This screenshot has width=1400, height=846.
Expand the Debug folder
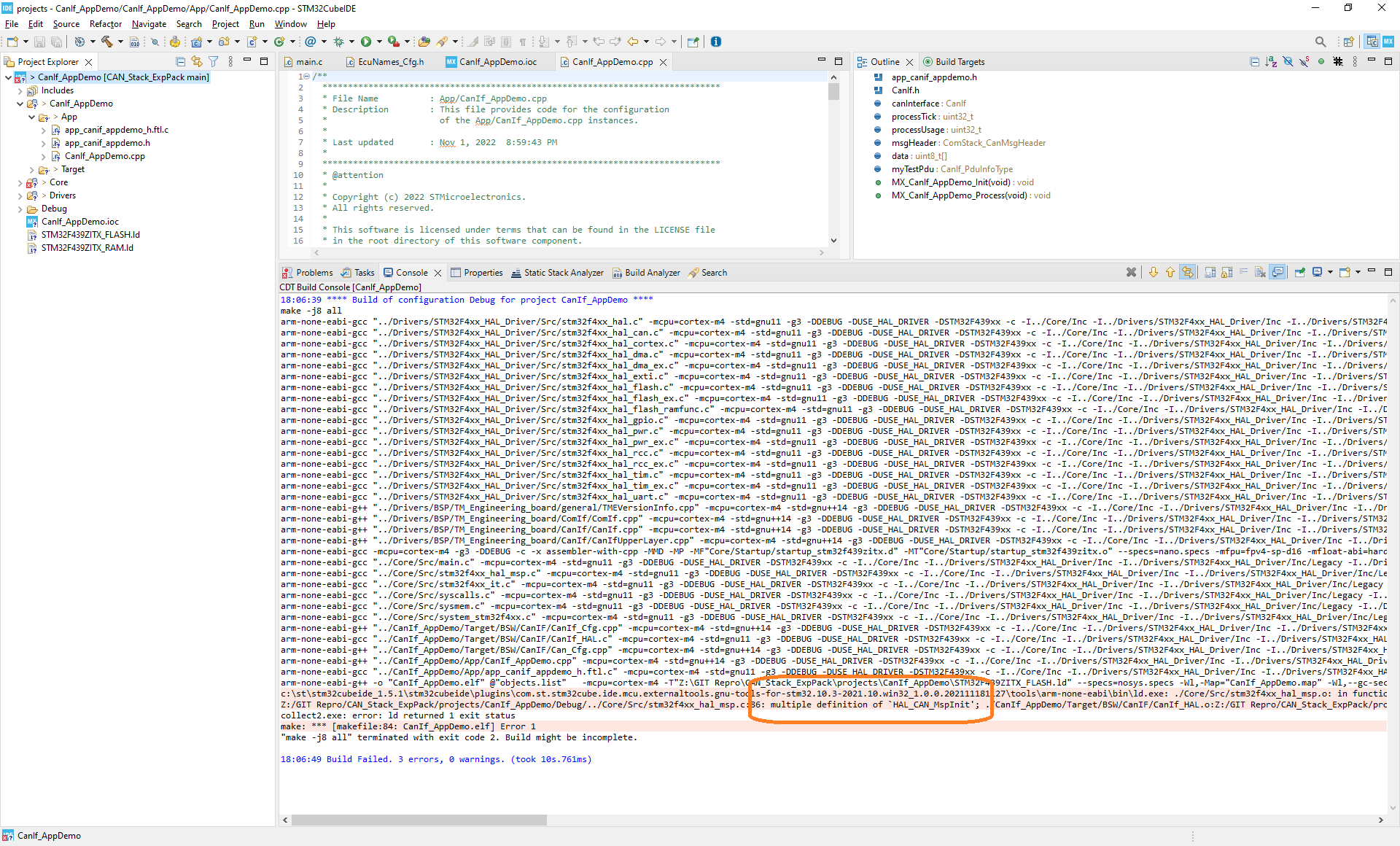[x=20, y=209]
